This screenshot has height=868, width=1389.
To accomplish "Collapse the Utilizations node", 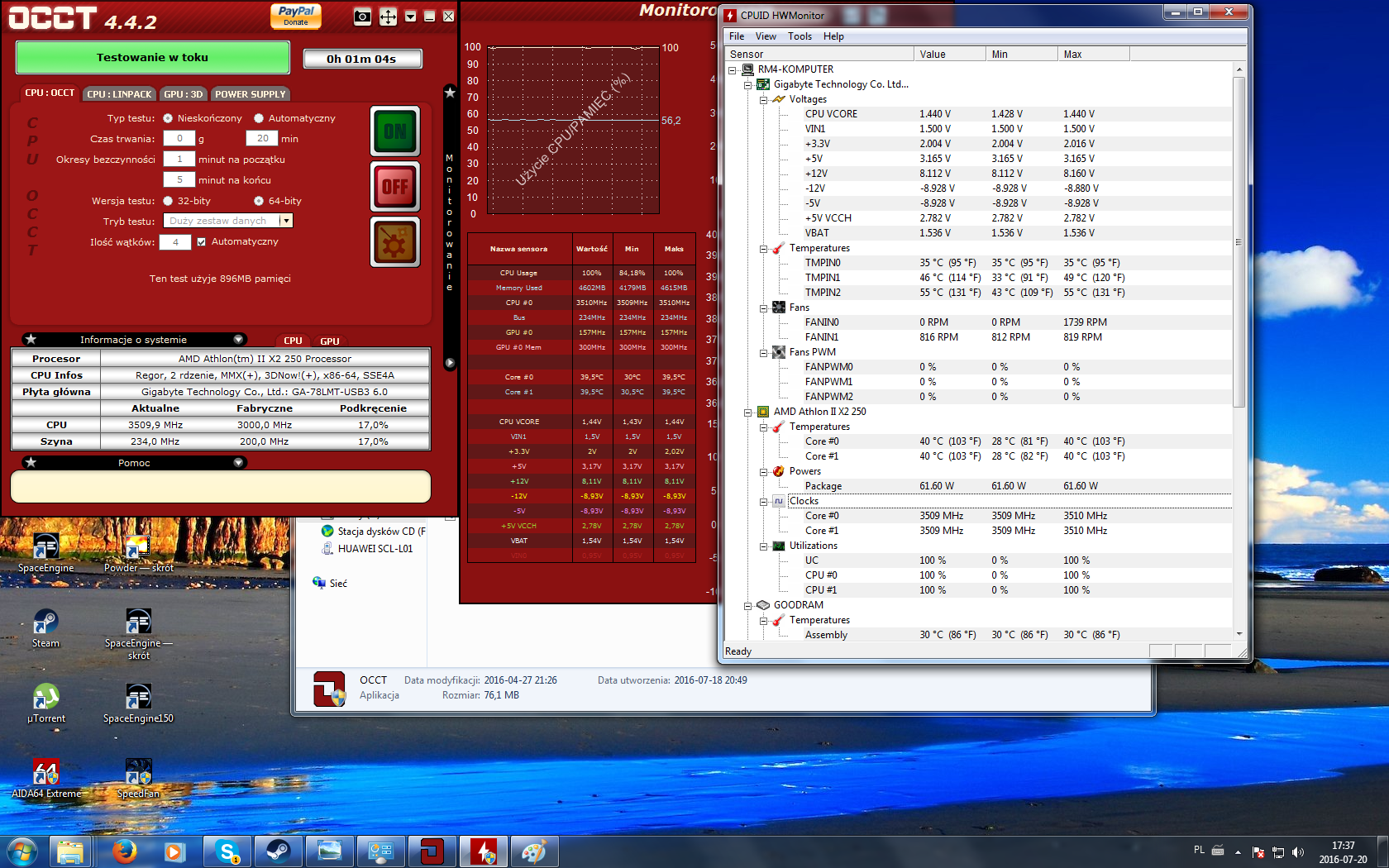I will [x=764, y=546].
